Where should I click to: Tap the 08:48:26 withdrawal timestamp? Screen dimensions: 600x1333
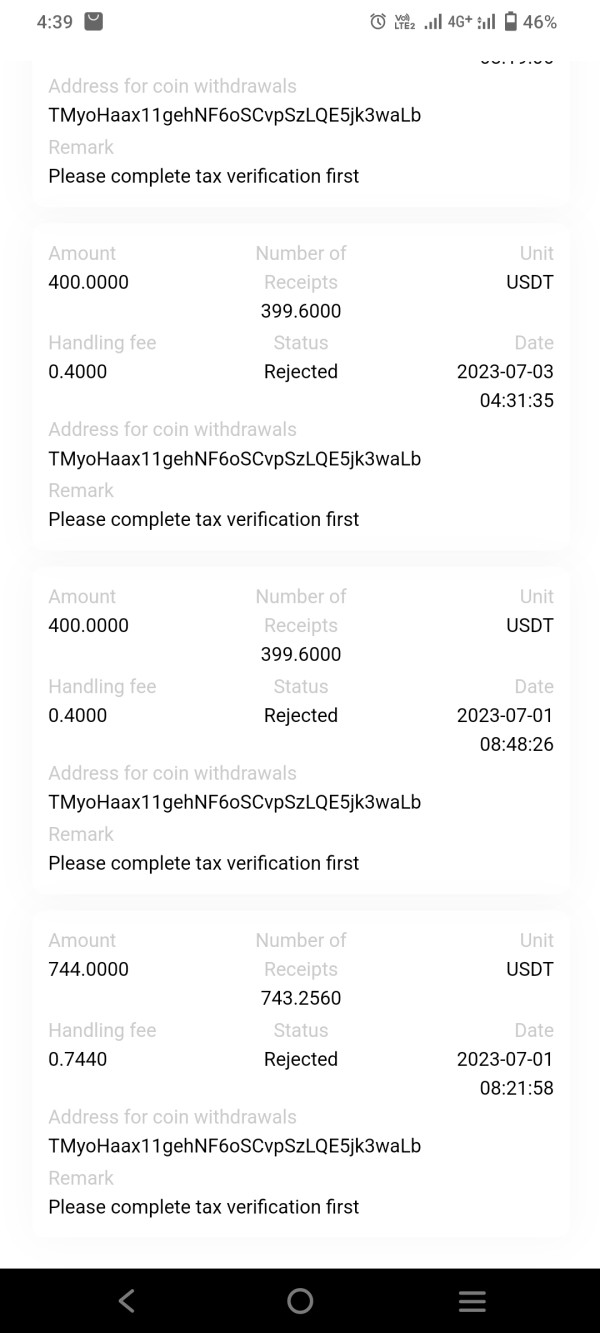(516, 745)
